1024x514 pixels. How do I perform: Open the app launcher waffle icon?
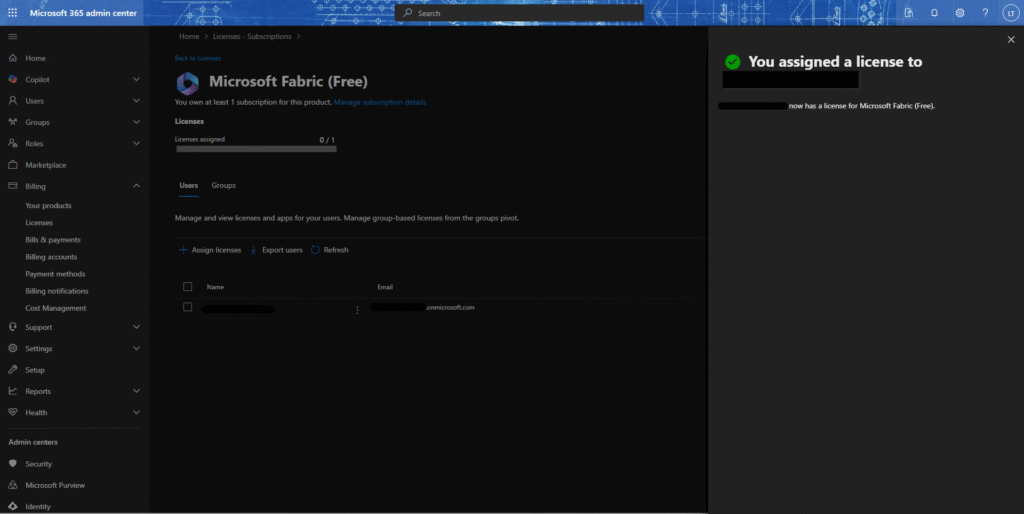click(13, 12)
